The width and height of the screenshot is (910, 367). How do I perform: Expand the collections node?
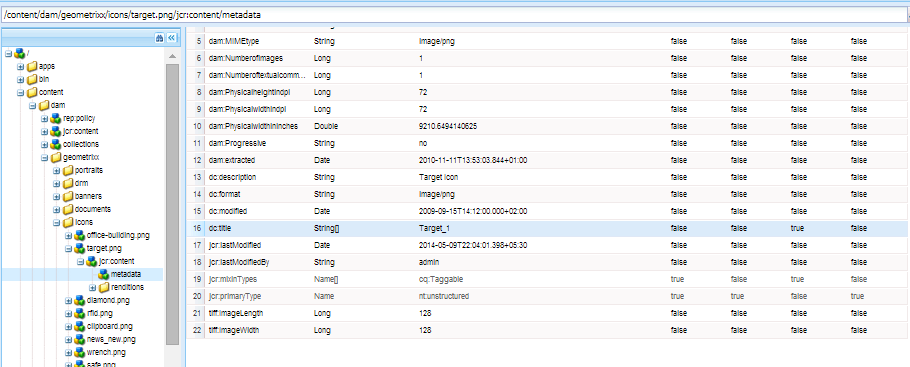(x=45, y=144)
